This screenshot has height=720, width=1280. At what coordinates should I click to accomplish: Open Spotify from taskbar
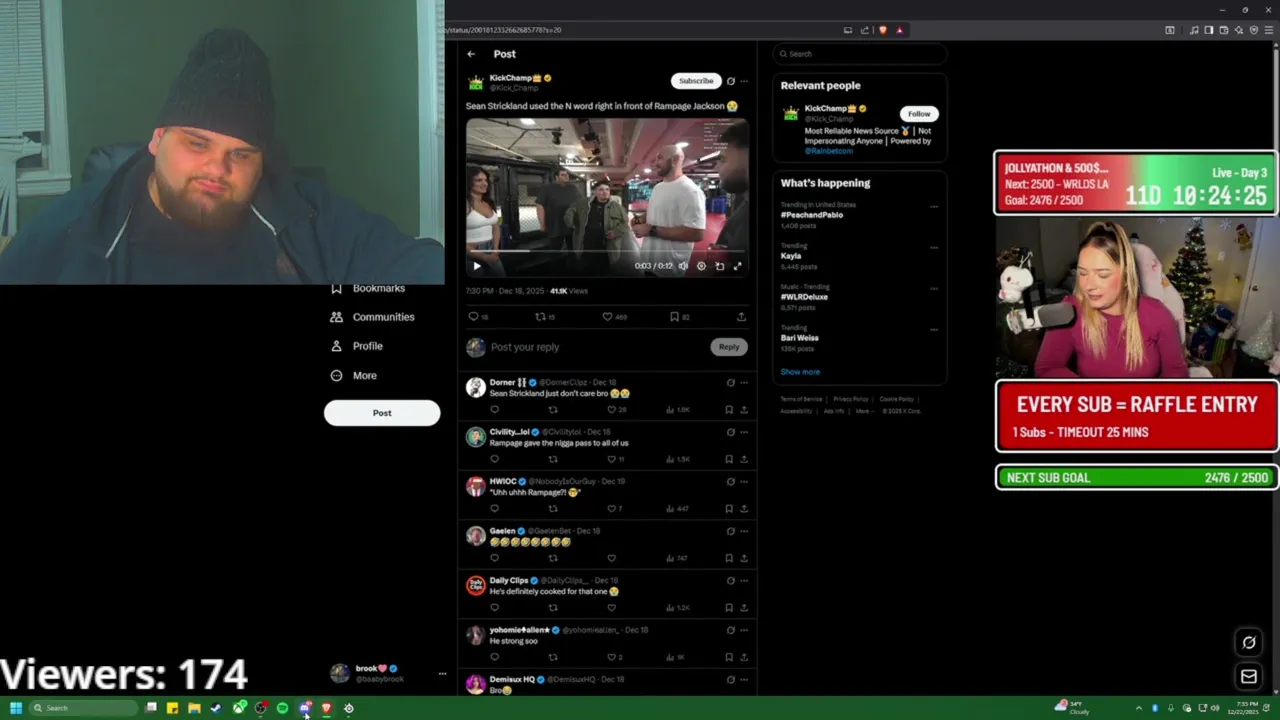(x=283, y=708)
